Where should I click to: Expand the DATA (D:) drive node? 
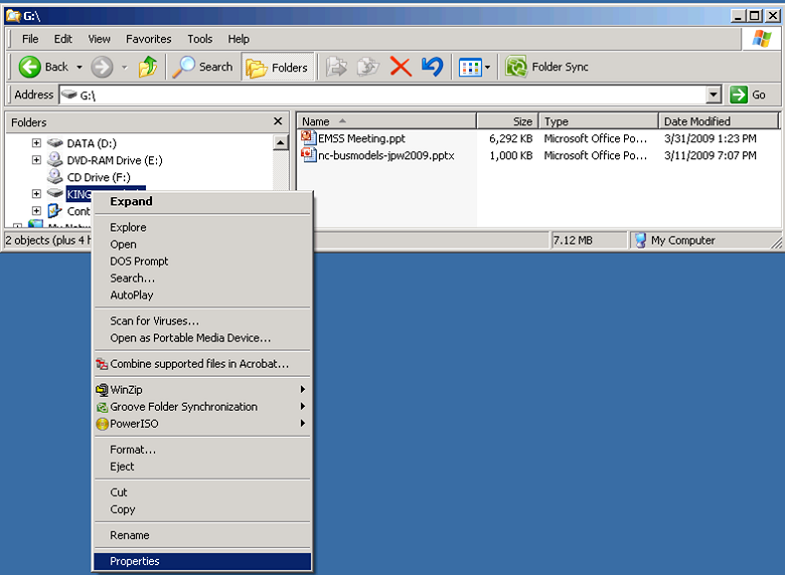point(36,143)
